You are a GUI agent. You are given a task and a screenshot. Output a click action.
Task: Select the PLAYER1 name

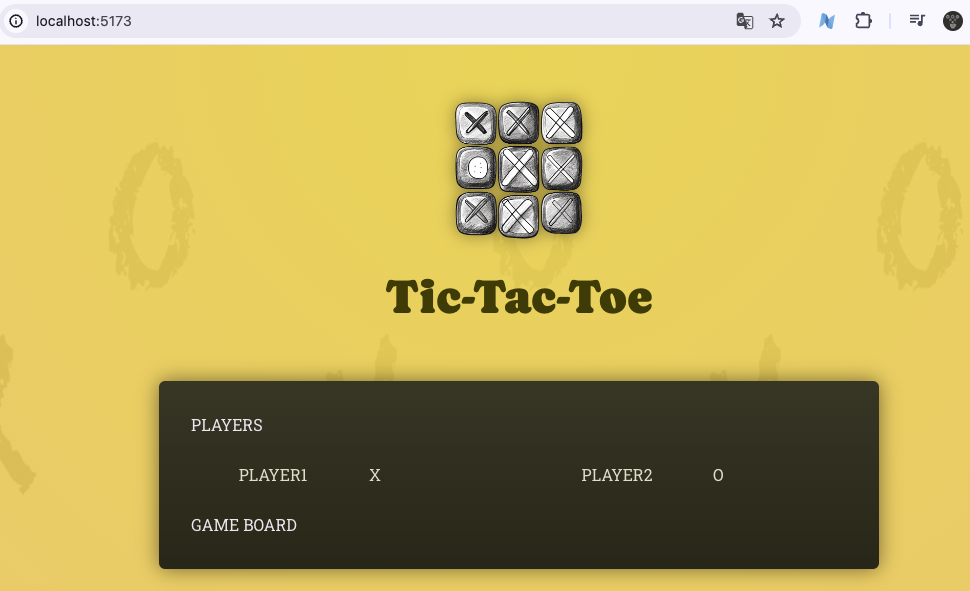(273, 475)
